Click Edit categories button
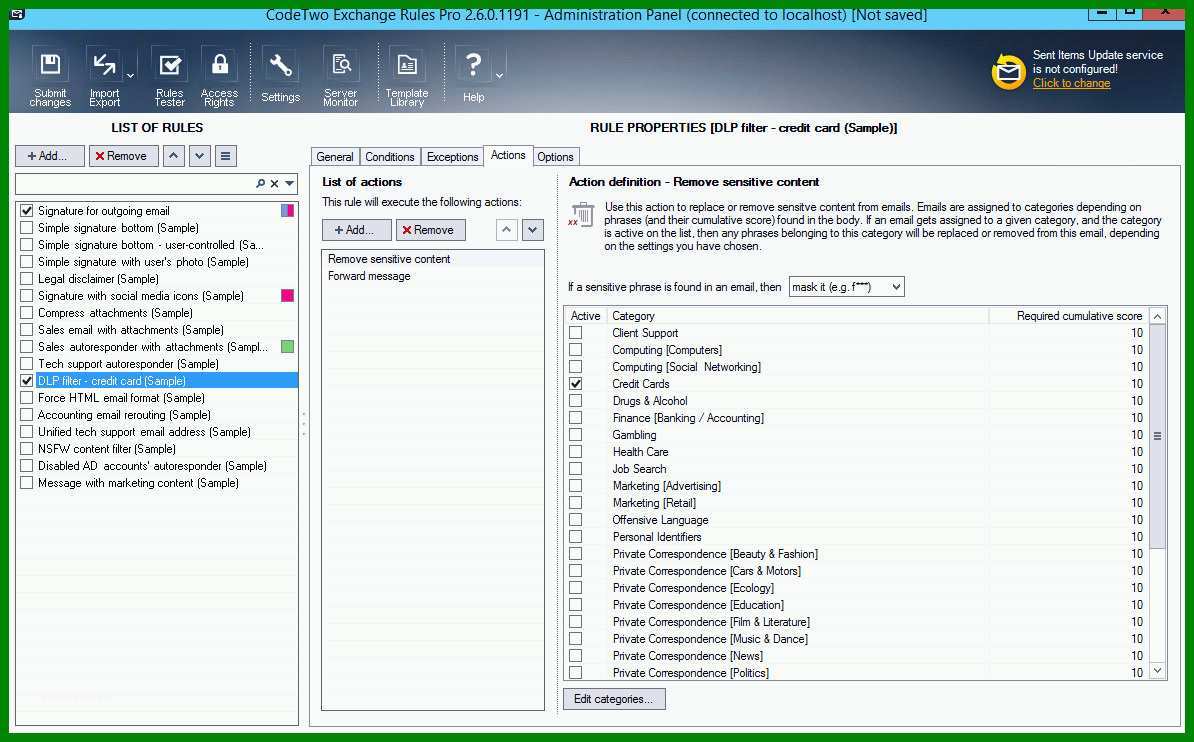The image size is (1194, 742). coord(614,699)
